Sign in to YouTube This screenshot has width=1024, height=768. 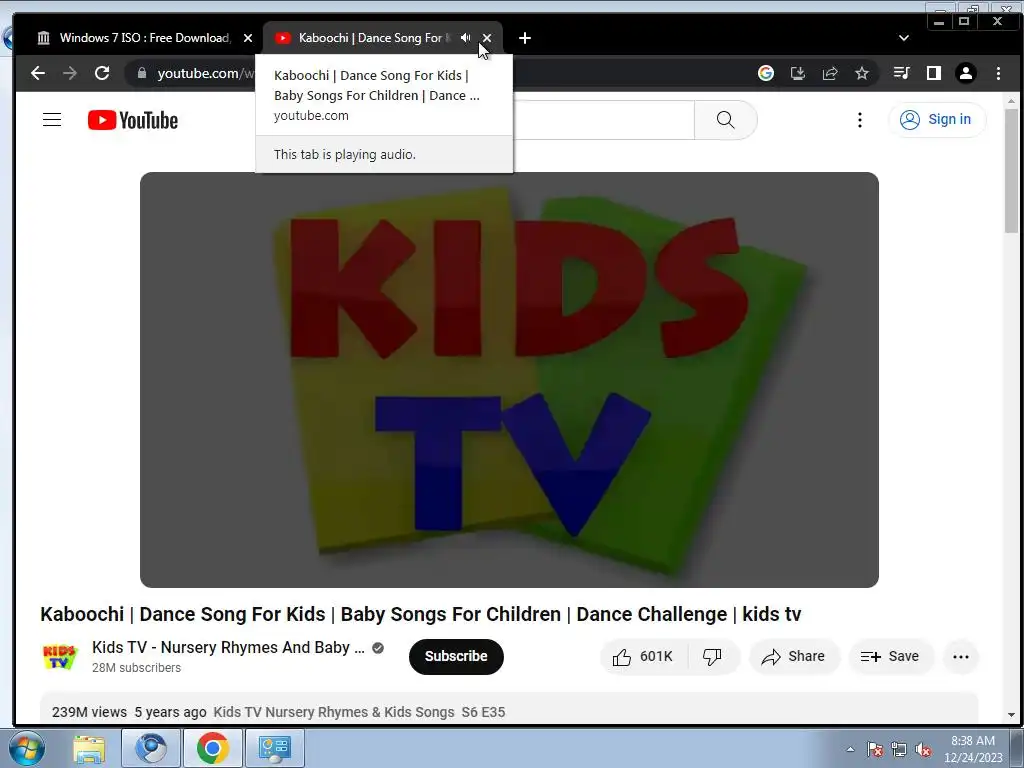[936, 120]
